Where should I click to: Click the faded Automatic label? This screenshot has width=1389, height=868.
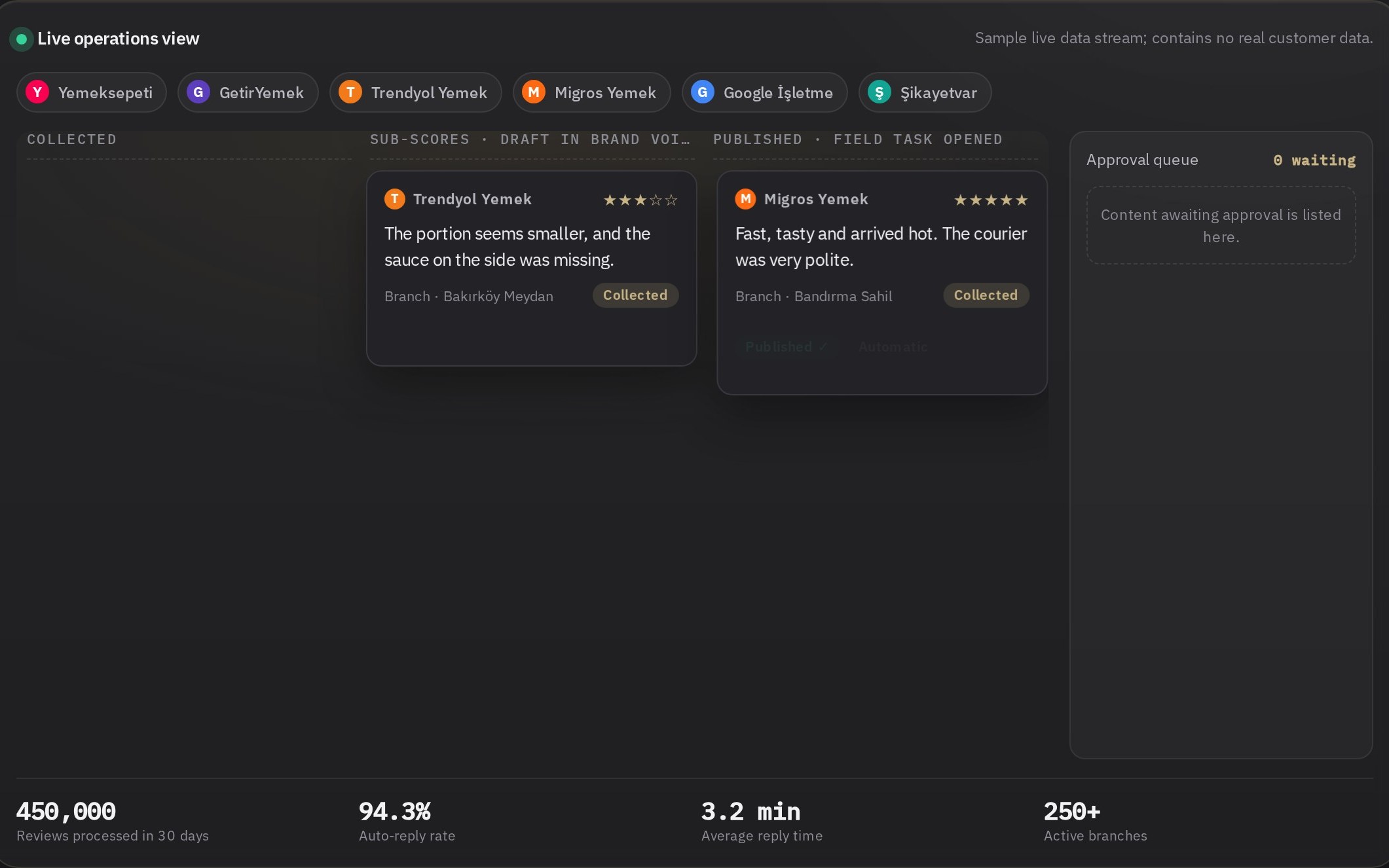pyautogui.click(x=893, y=347)
